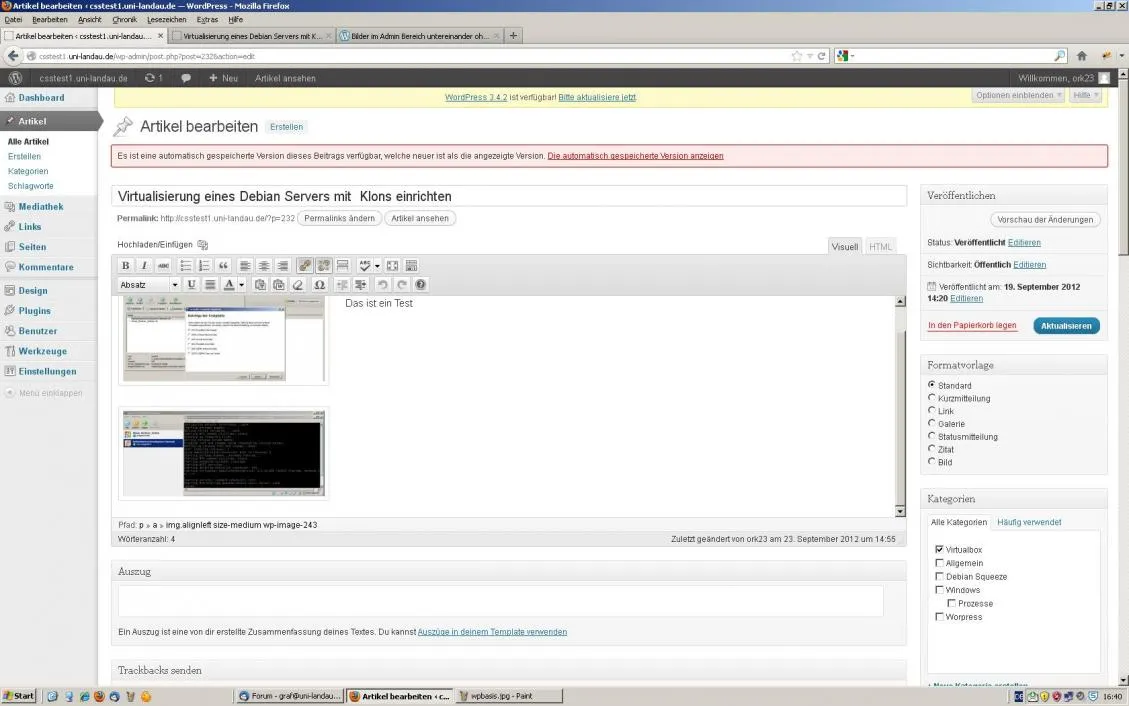
Task: Decrease indent of paragraph
Action: (x=342, y=284)
